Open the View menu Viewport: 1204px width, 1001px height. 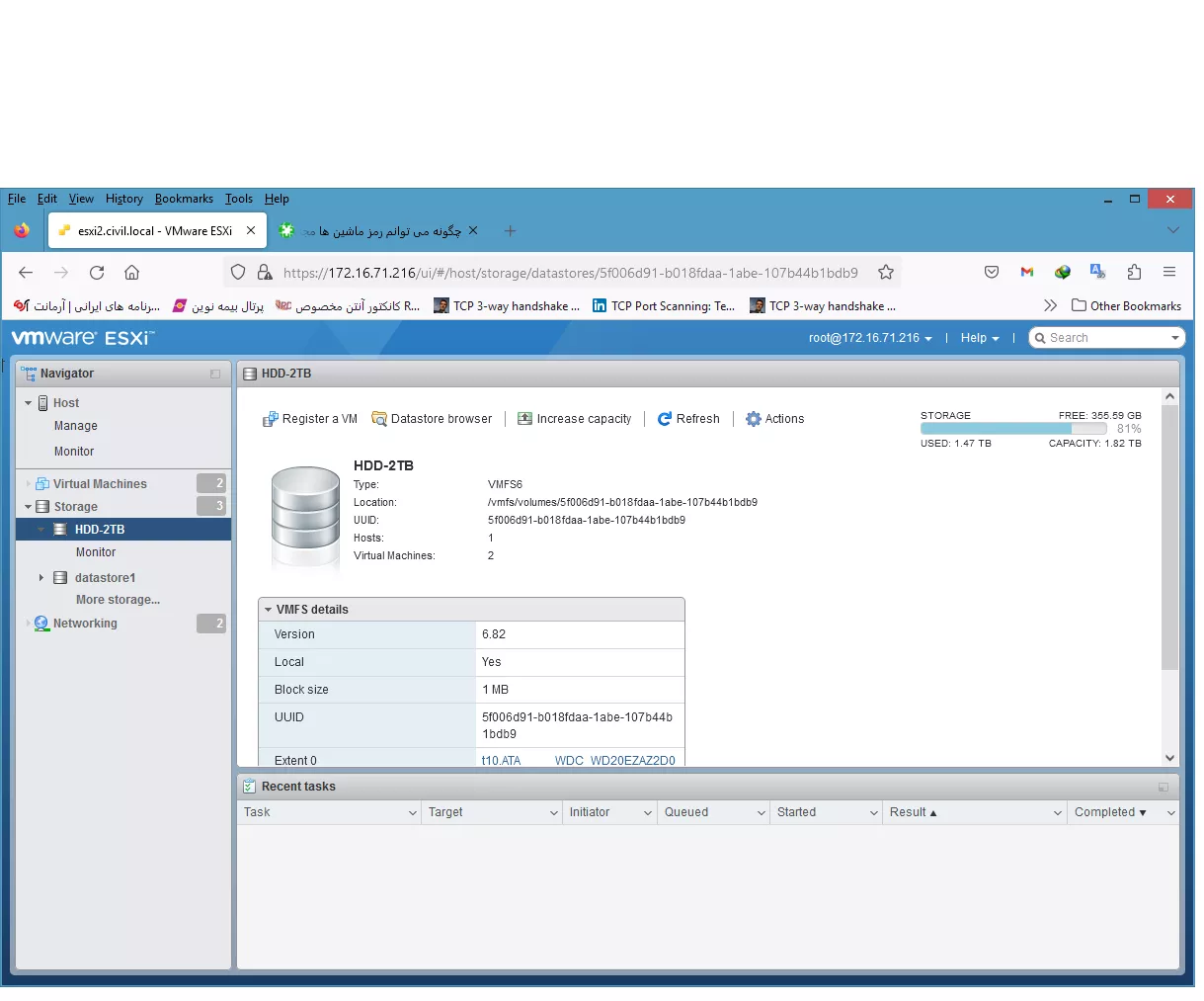click(x=81, y=199)
